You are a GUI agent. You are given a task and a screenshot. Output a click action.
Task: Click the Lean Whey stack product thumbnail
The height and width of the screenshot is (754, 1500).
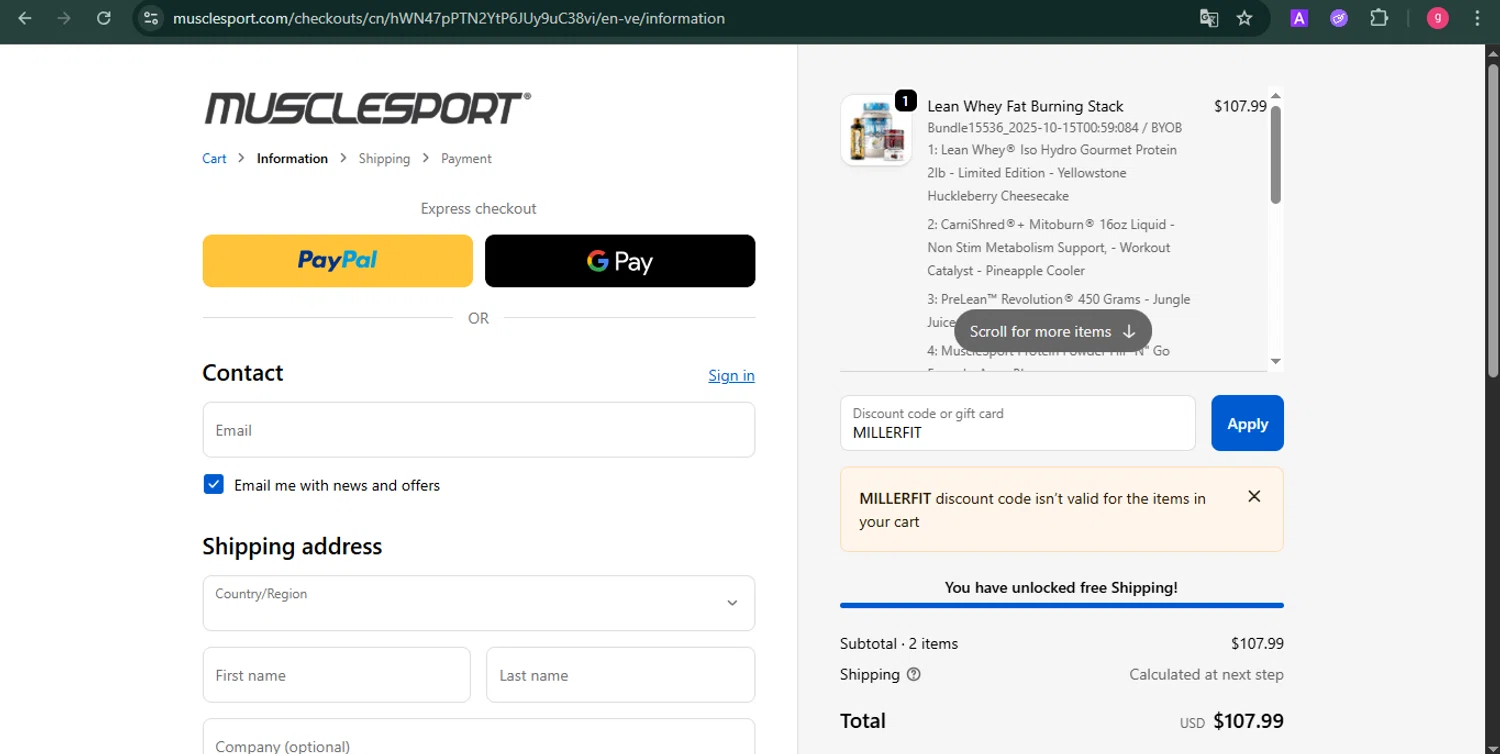pos(876,130)
